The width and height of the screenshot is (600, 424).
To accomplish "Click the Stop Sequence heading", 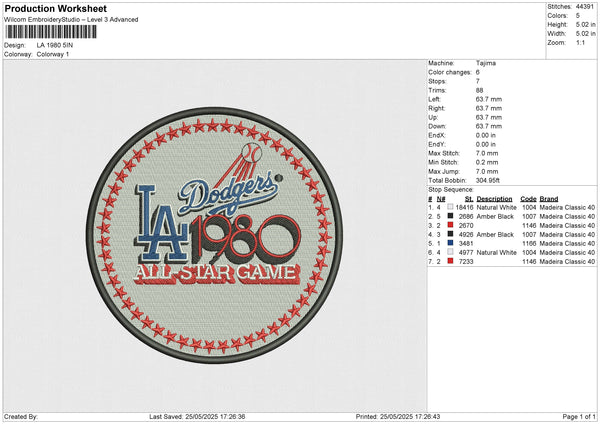I will coord(450,187).
